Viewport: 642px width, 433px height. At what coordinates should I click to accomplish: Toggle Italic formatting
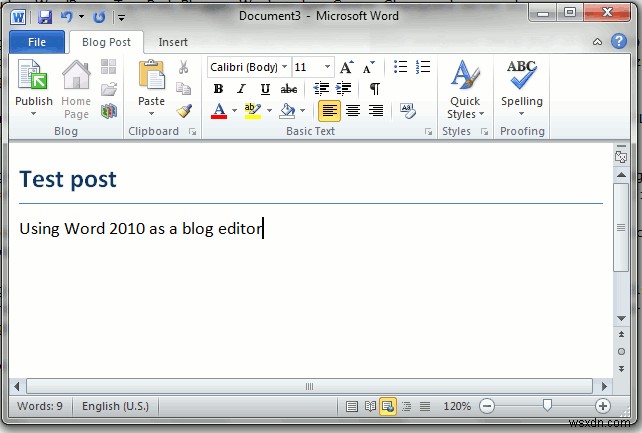tap(242, 88)
